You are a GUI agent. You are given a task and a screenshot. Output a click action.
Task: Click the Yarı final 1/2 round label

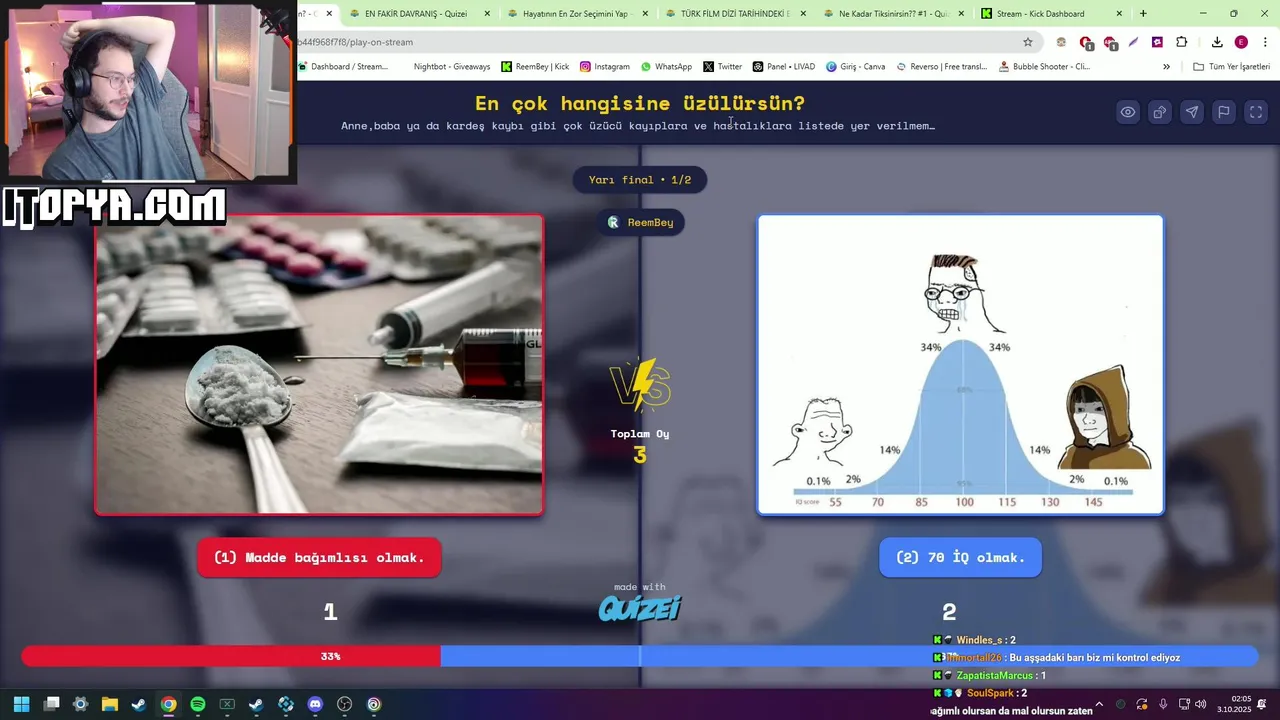(640, 180)
